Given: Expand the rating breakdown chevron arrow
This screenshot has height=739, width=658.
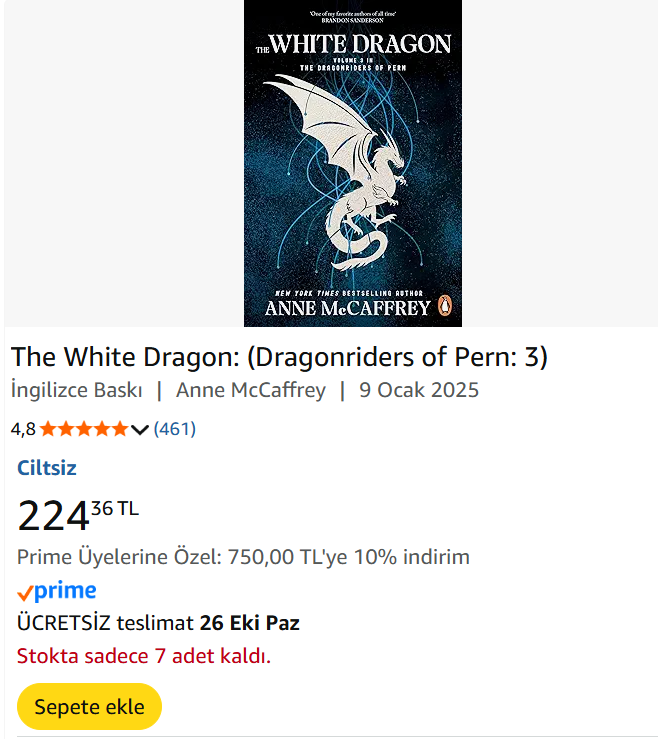Looking at the screenshot, I should coord(140,430).
